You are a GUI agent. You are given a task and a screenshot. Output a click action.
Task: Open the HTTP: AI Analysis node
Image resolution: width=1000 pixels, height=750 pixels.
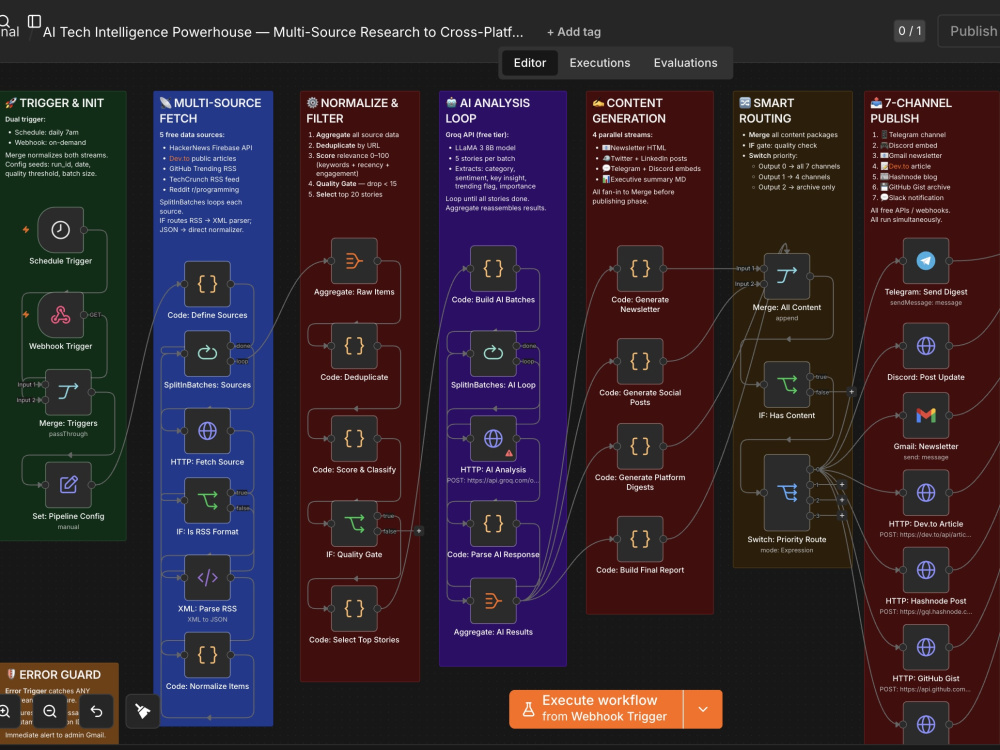point(493,439)
